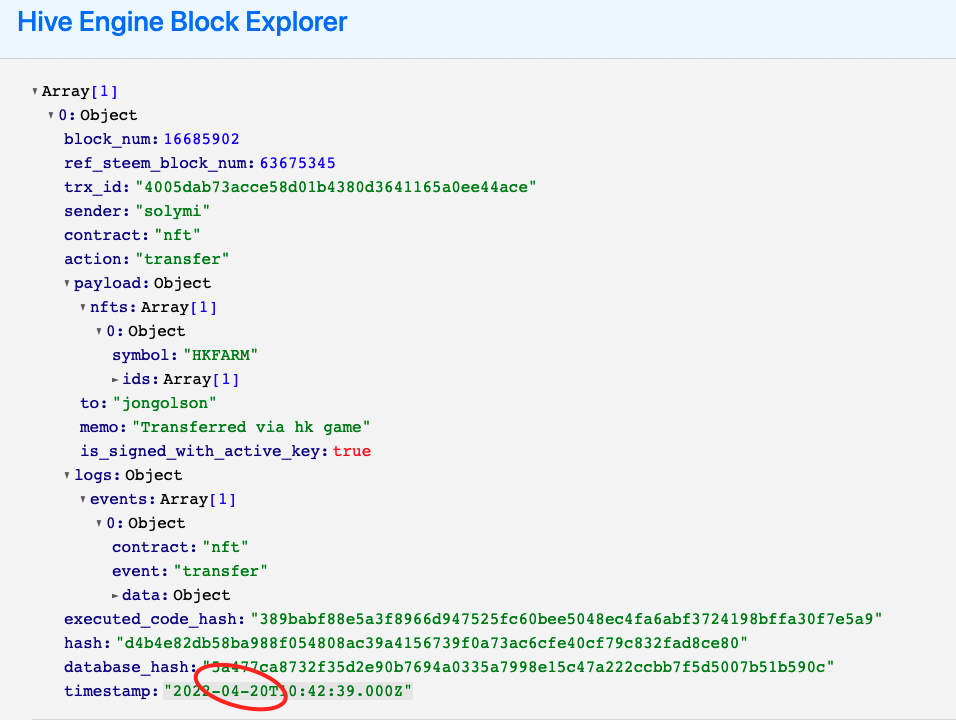Viewport: 956px width, 720px height.
Task: Select the sender value "solymi"
Action: [173, 211]
